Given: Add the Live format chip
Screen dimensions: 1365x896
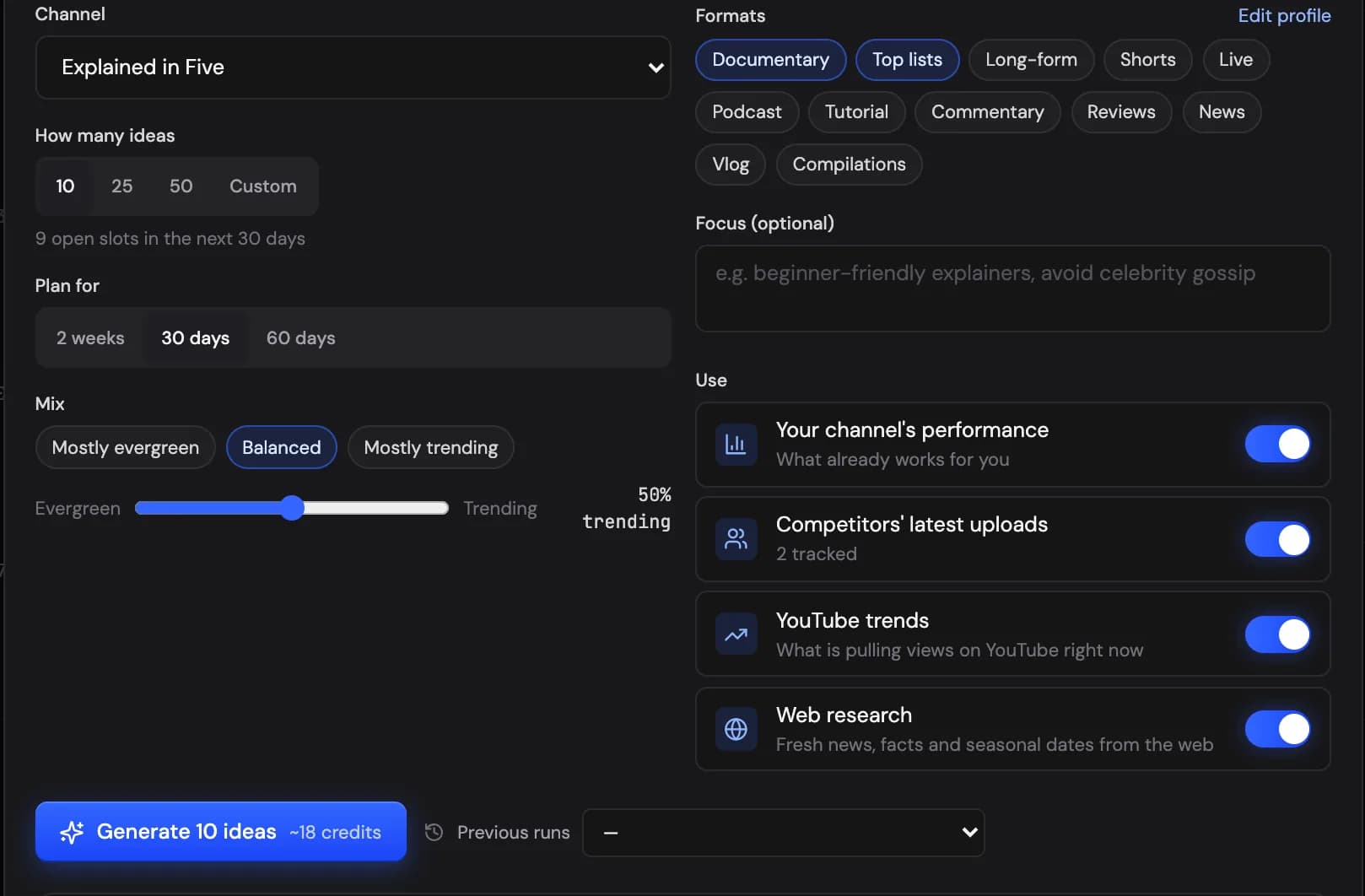Looking at the screenshot, I should [1235, 60].
